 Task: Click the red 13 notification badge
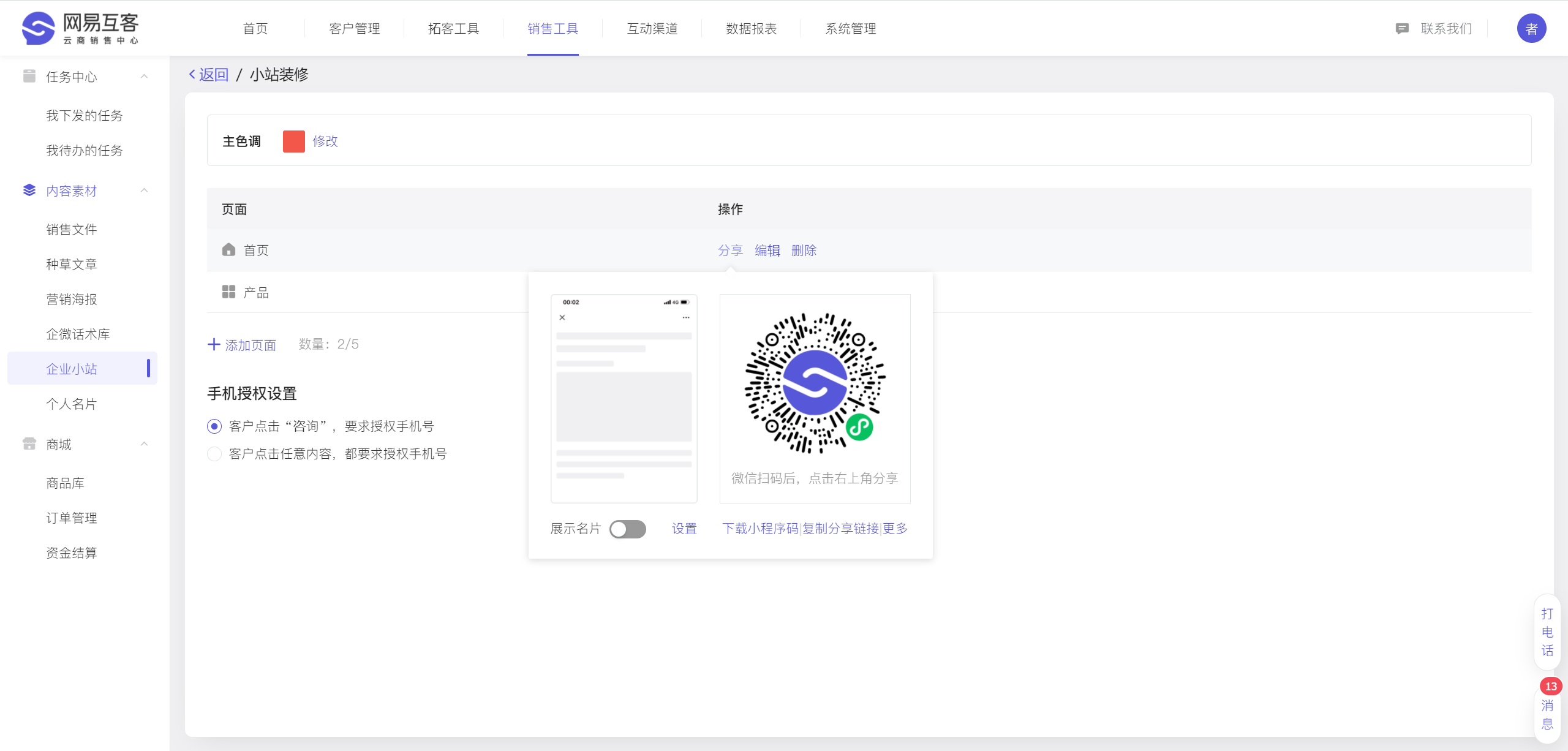pos(1551,686)
